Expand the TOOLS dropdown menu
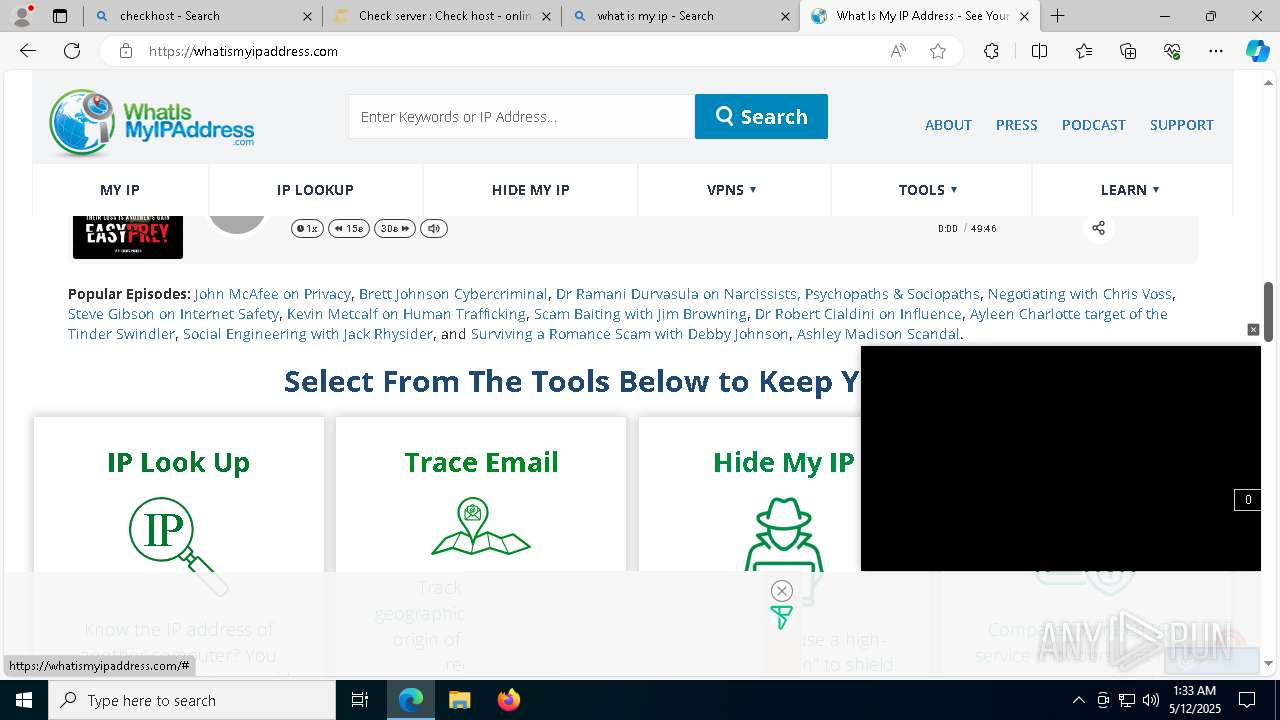The width and height of the screenshot is (1280, 720). click(929, 190)
